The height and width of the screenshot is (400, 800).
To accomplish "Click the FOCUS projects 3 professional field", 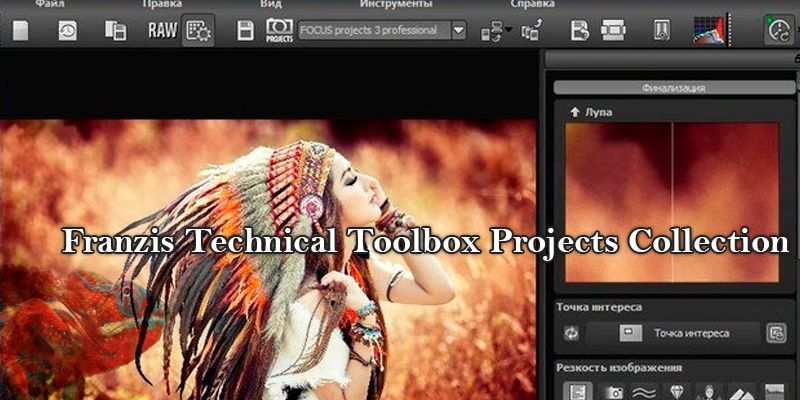I will point(374,30).
